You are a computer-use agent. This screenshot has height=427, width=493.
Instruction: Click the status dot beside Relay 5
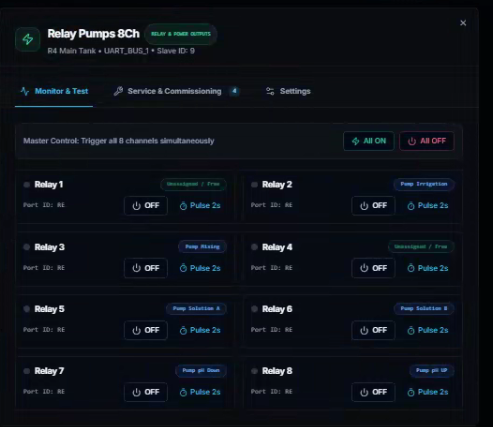(x=27, y=309)
